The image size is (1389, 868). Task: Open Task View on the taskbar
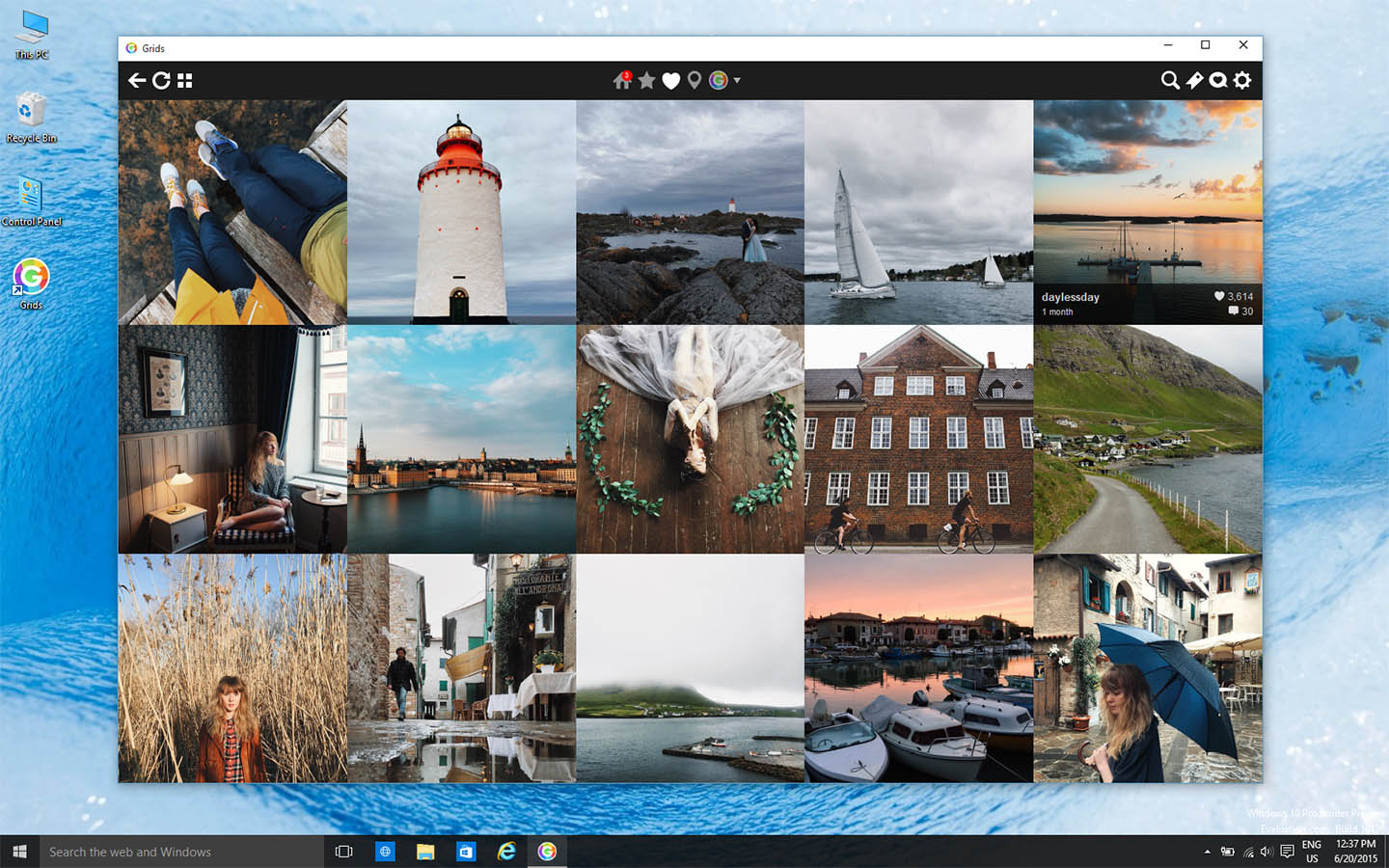343,852
